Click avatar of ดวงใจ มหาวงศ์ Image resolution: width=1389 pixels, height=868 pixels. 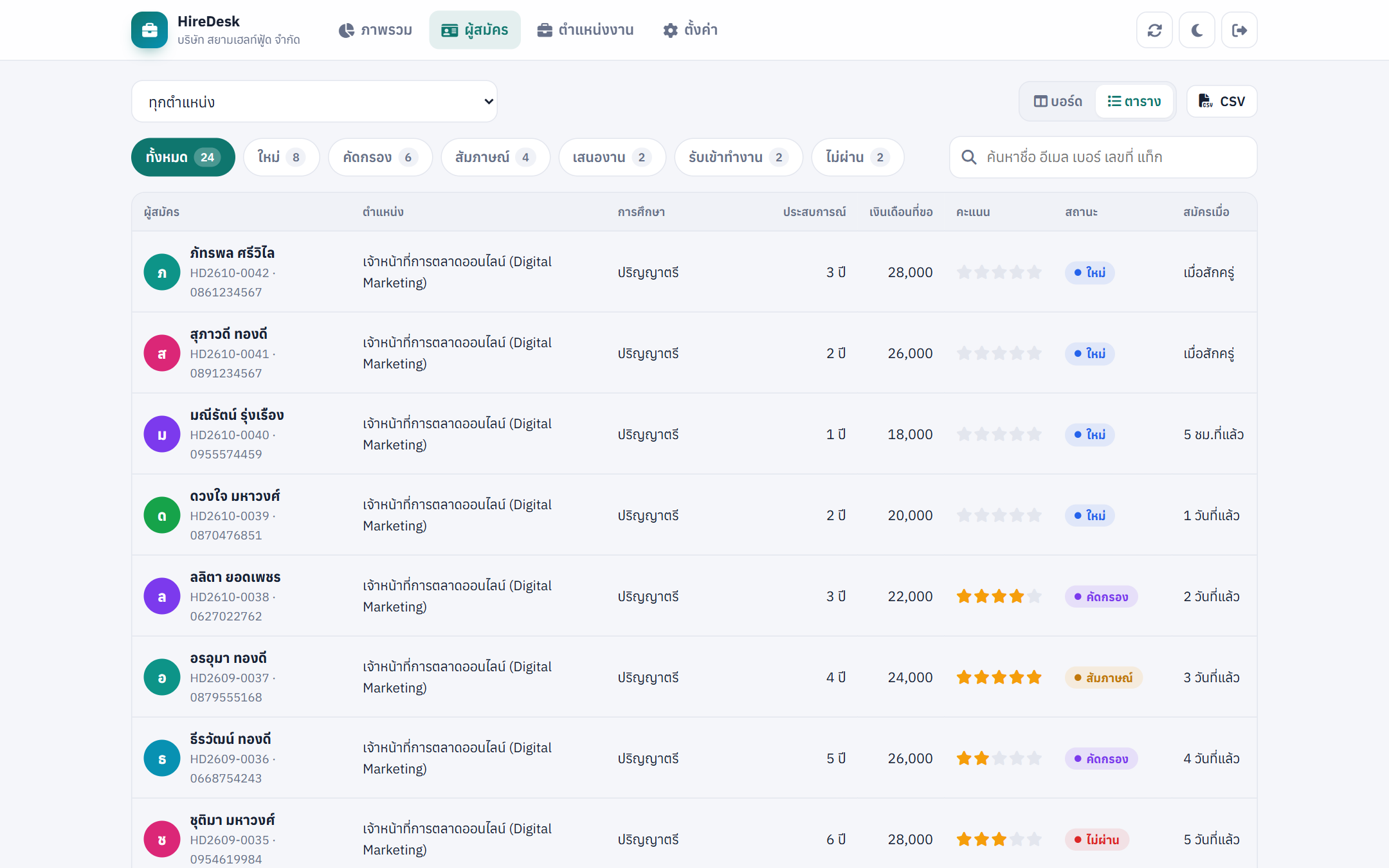click(161, 515)
